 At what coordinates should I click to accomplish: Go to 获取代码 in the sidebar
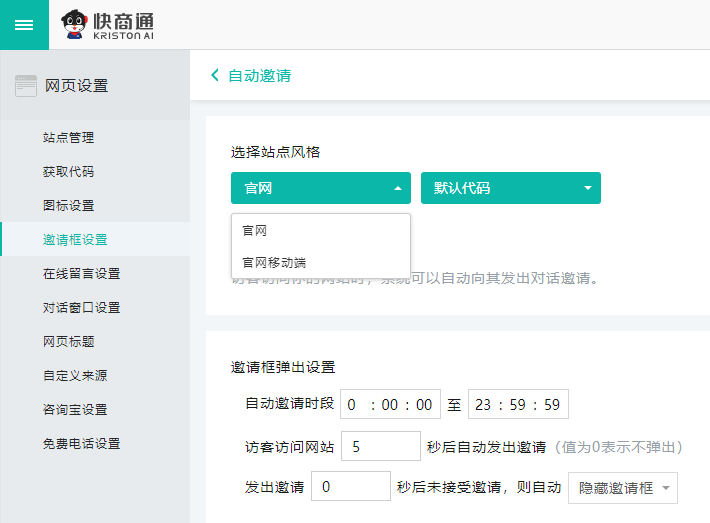coord(69,172)
